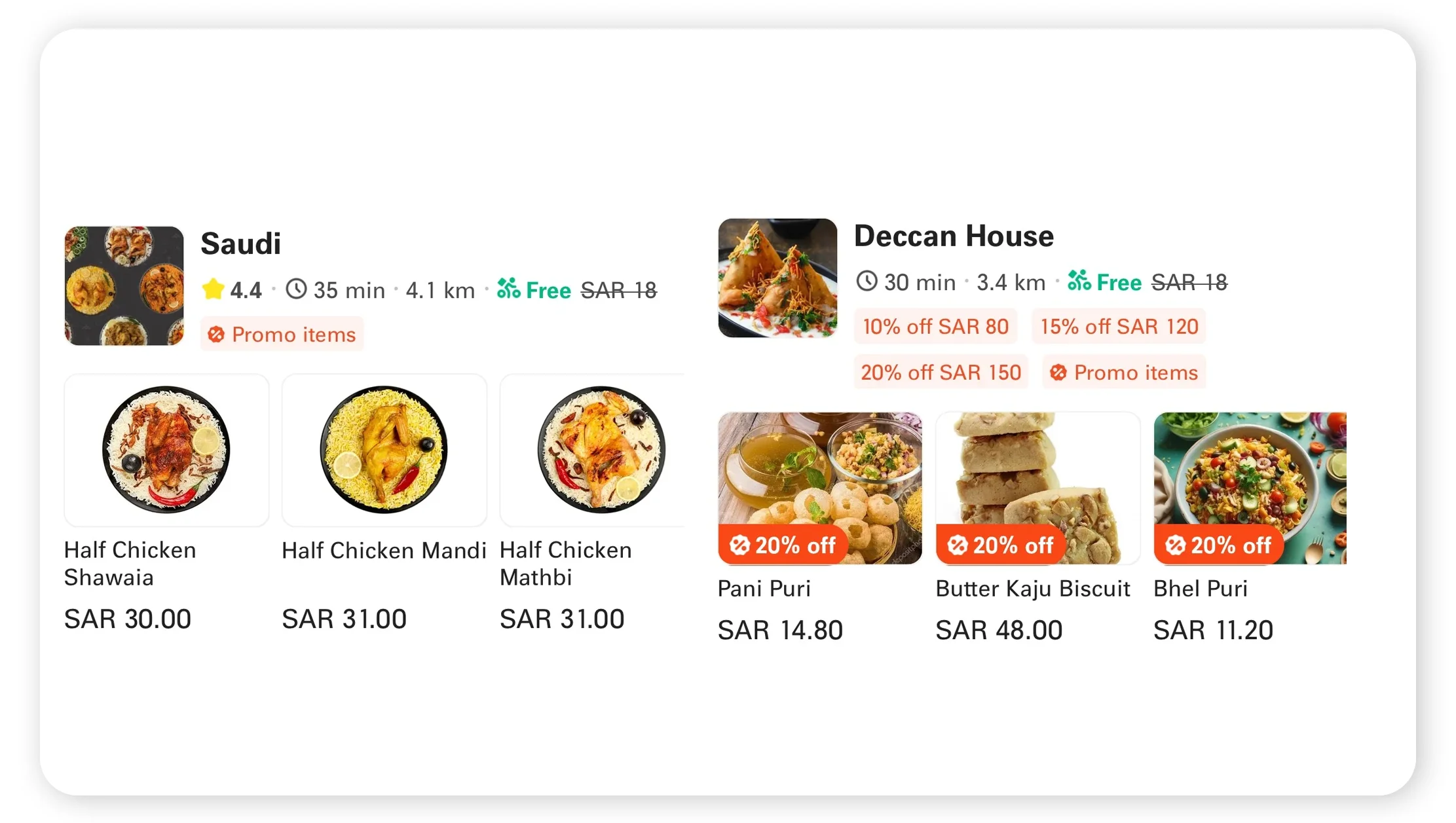Select the 15% off SAR 120 offer

1118,326
